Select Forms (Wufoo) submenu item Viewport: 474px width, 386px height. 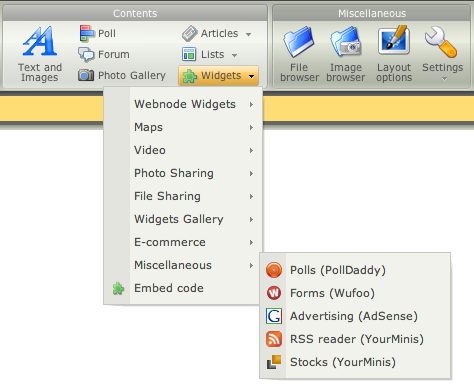(355, 293)
